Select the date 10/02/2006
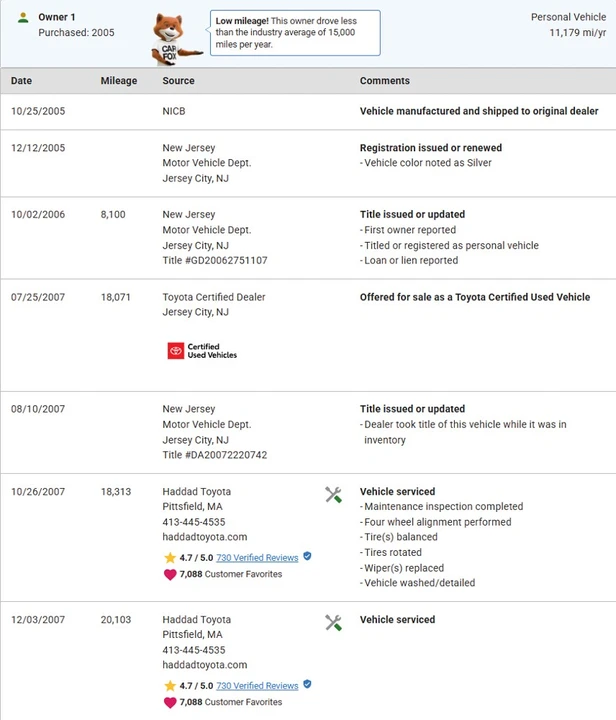Screen dimensions: 616x720 click(x=38, y=214)
